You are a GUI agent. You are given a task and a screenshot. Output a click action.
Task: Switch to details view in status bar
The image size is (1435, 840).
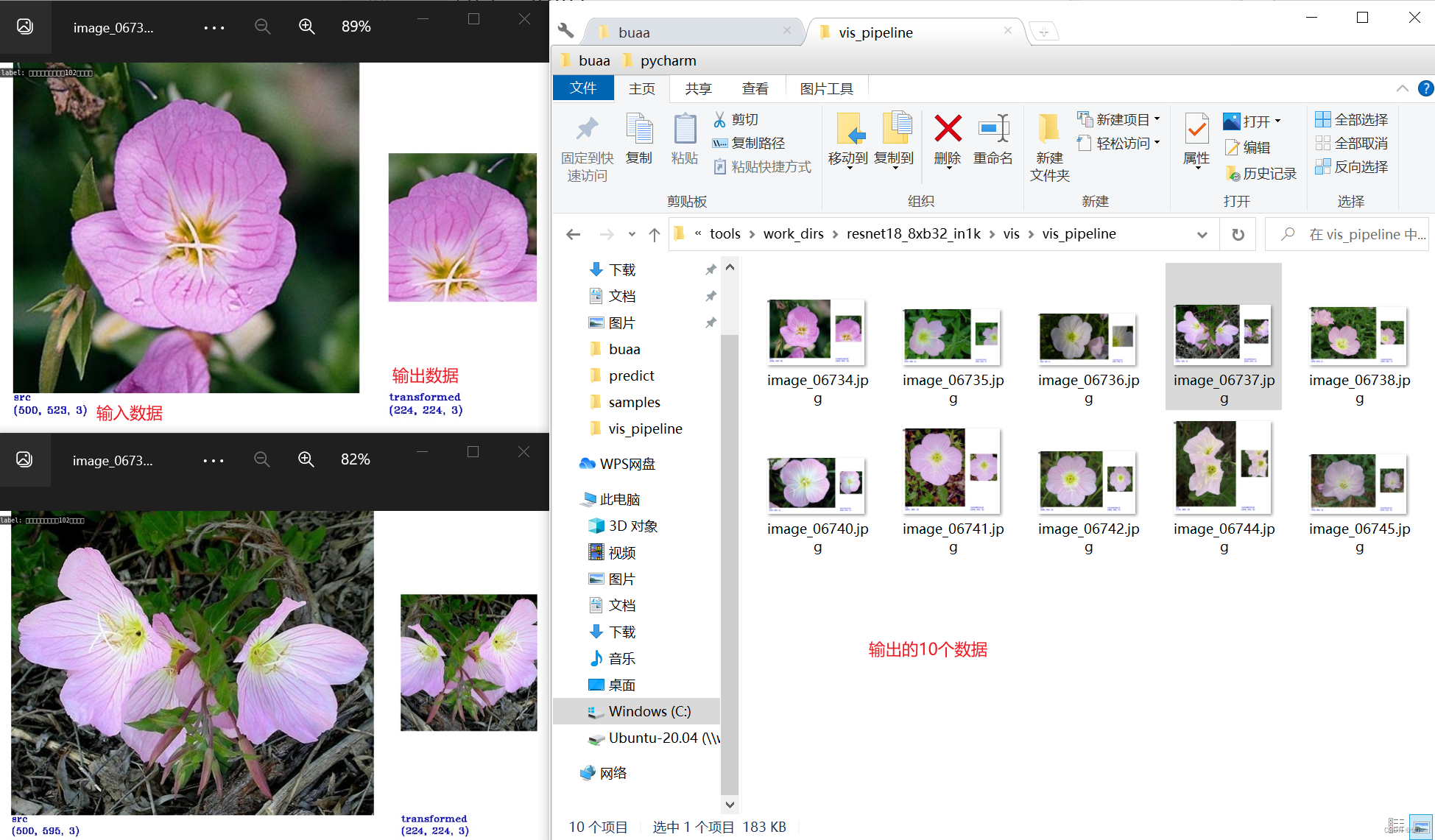pos(1396,826)
